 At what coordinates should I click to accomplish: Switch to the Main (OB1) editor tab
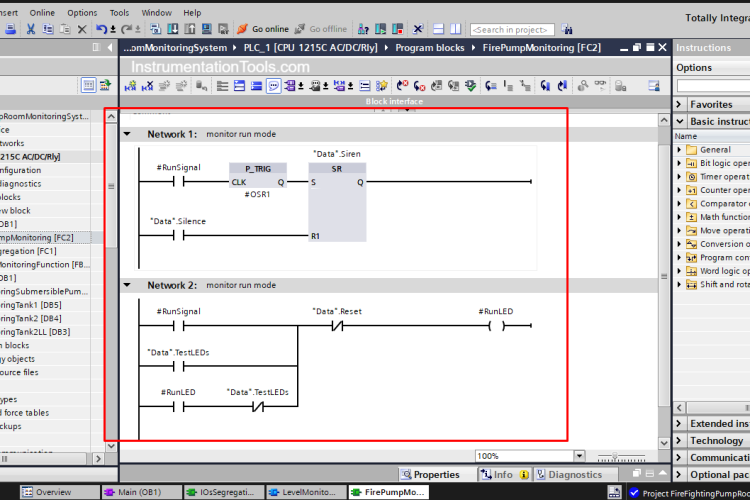point(139,492)
